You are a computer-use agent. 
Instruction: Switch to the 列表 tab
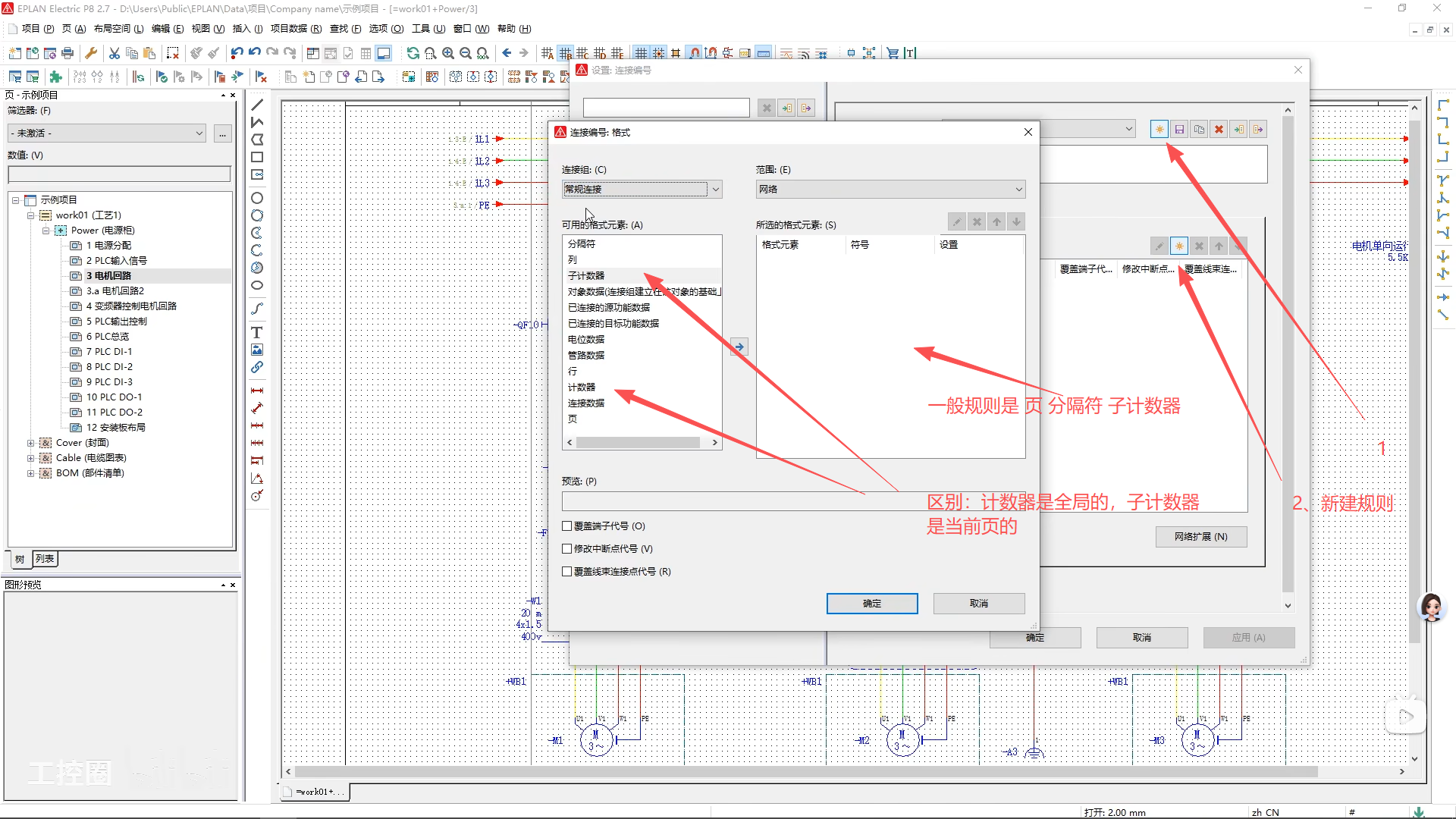tap(45, 559)
